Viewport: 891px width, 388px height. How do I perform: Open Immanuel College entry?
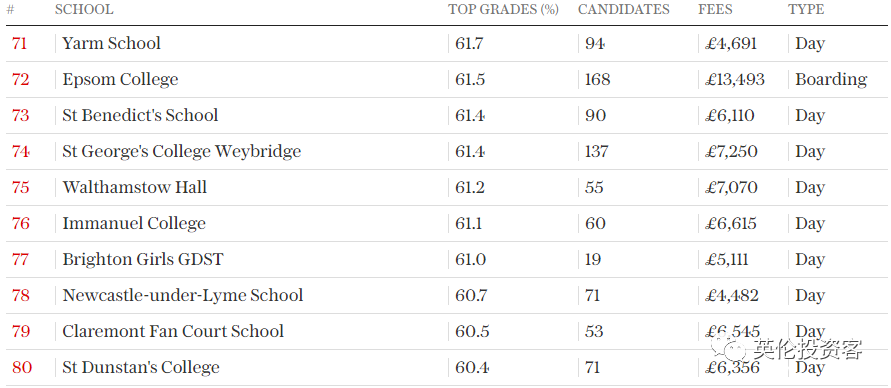click(x=134, y=224)
